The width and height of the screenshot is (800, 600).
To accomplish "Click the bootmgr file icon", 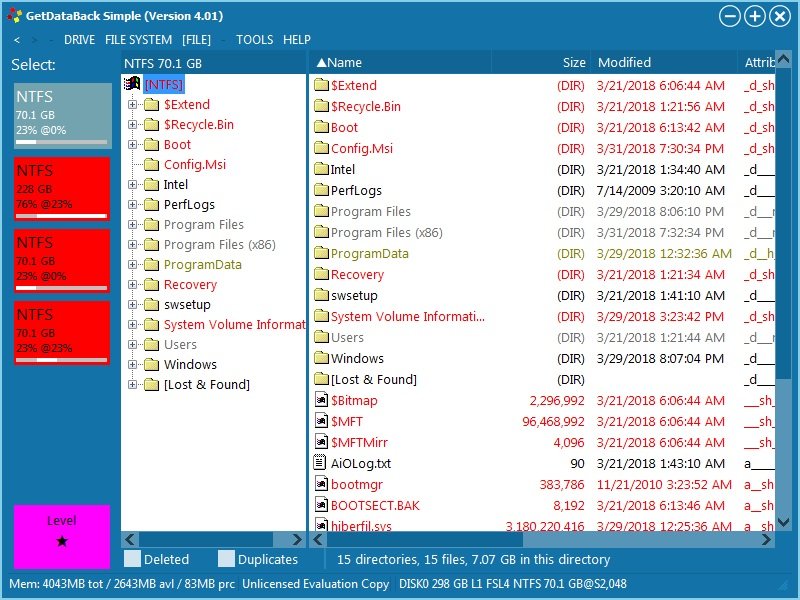I will 321,484.
